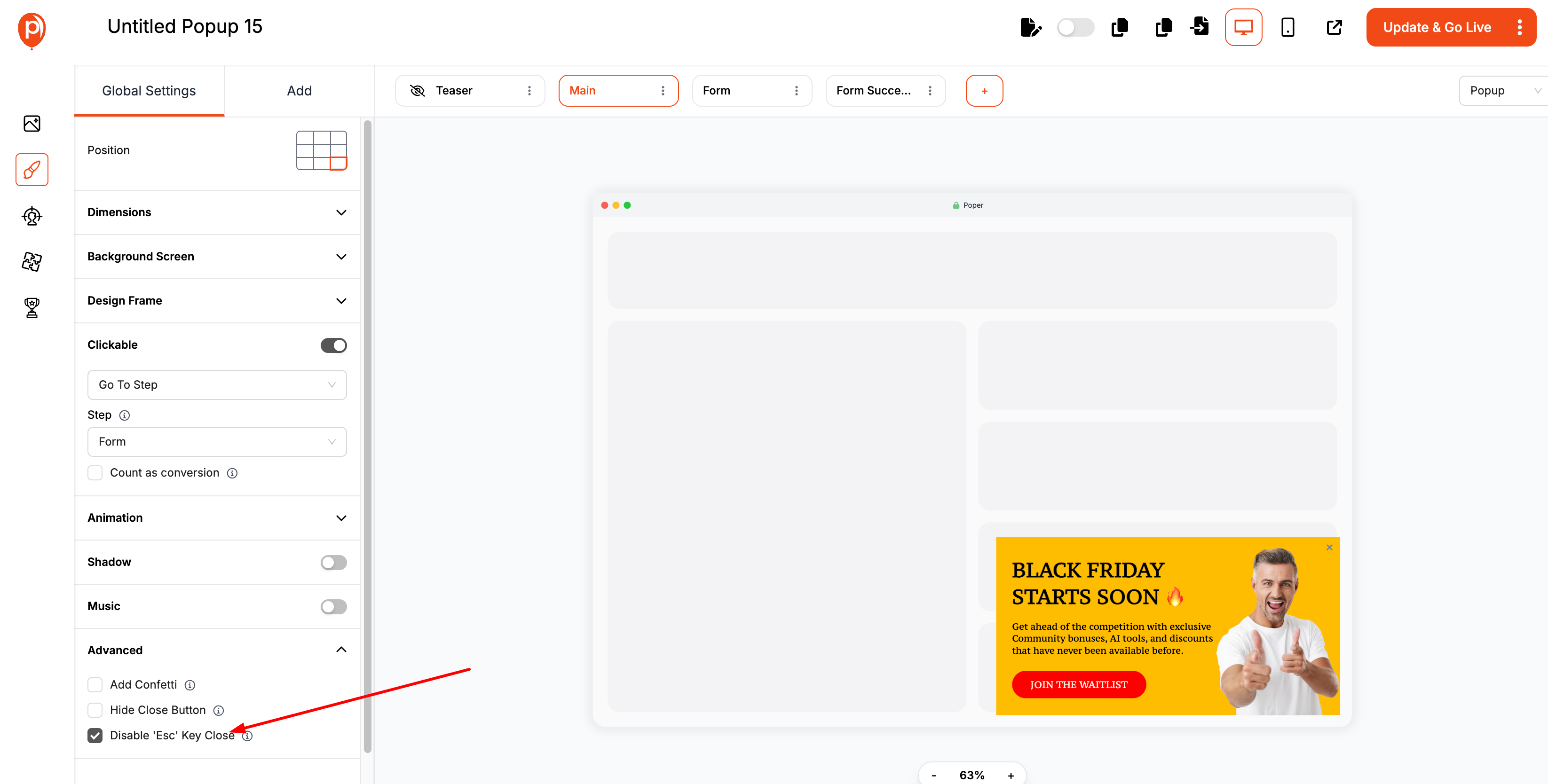Open the puzzle integrations sidebar icon
Screen dimensions: 1548x784
(32, 261)
